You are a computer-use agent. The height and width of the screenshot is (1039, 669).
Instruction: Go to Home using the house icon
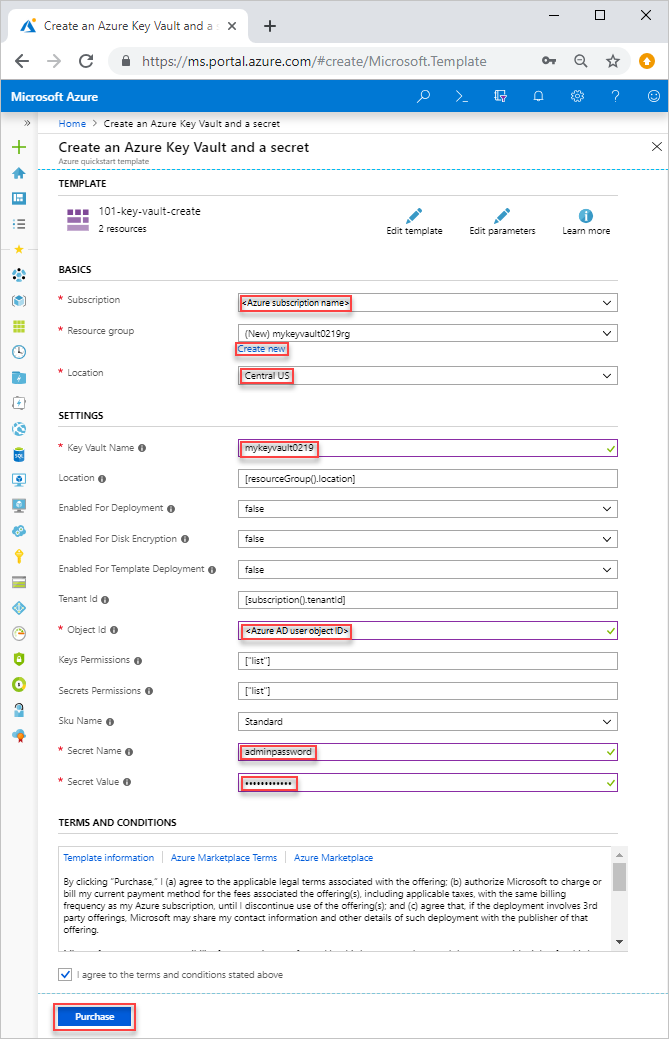coord(20,172)
